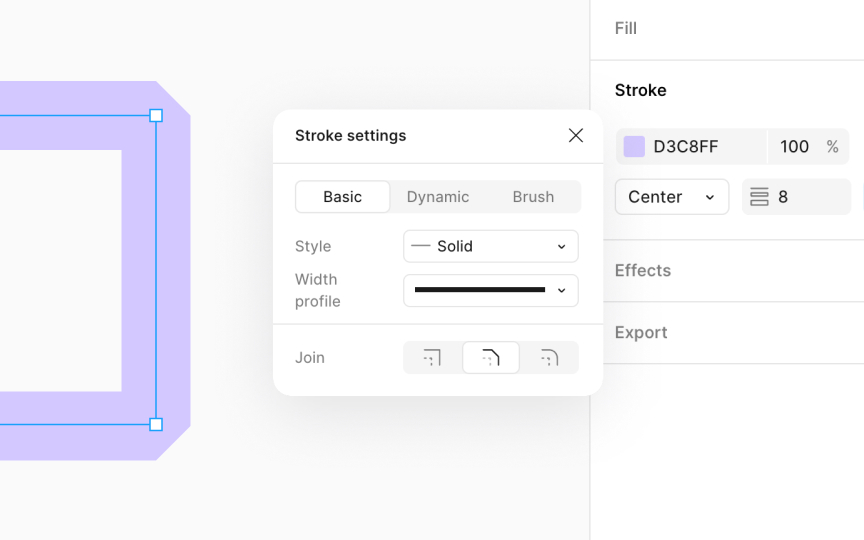Click the bottom-right selection handle on canvas
This screenshot has height=540, width=864.
tap(156, 424)
